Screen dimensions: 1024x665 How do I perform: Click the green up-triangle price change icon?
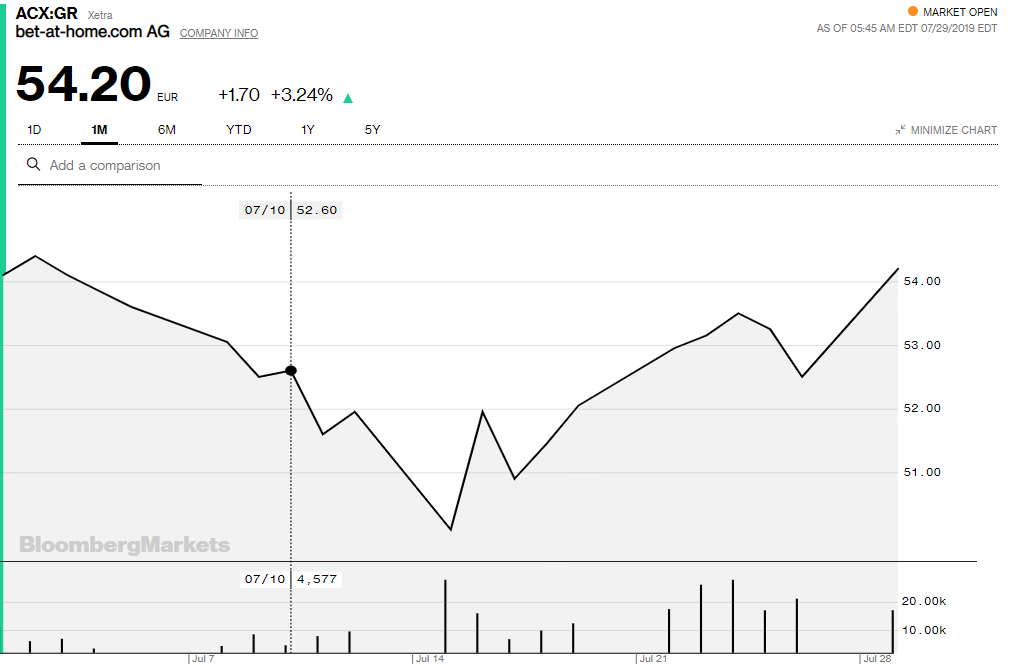348,98
